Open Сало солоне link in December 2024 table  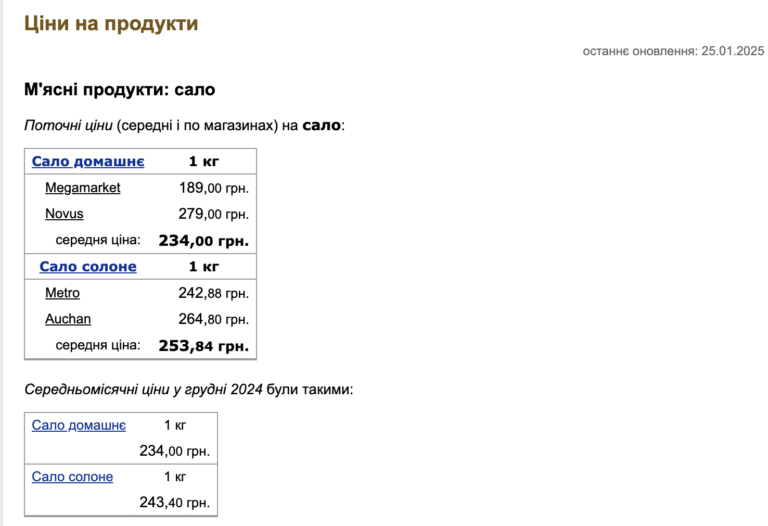(x=72, y=477)
